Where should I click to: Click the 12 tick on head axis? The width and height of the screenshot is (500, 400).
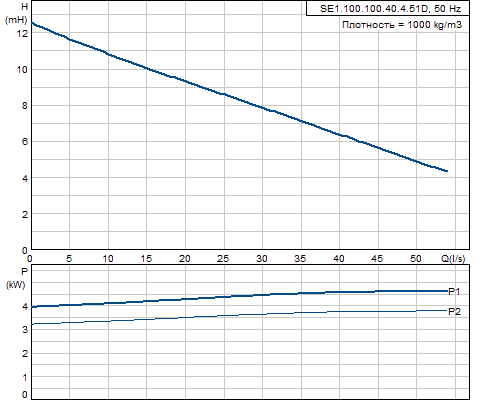23,33
